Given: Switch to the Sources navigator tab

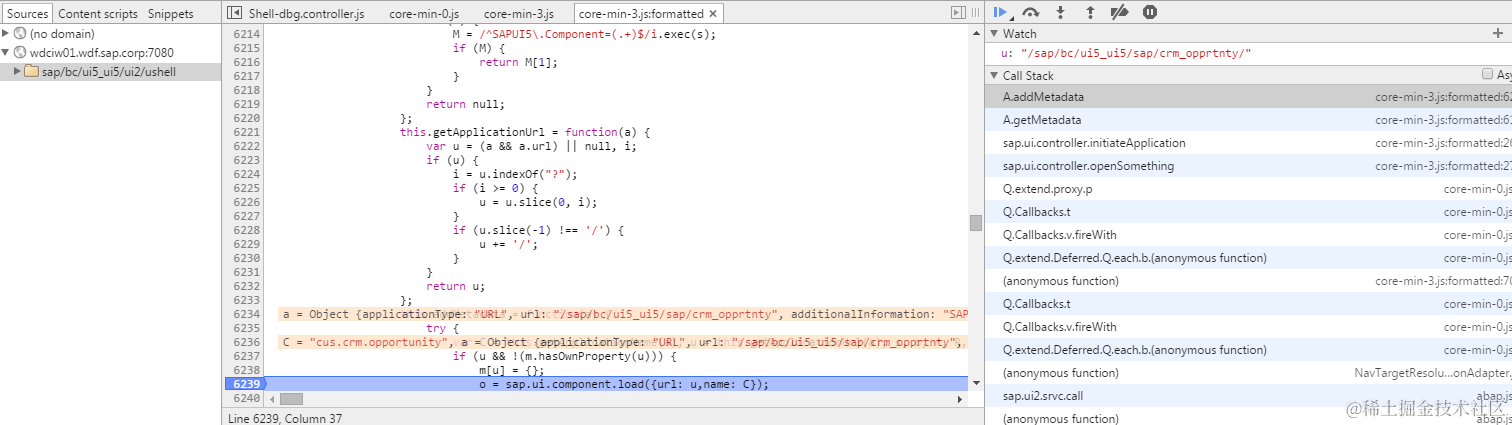Looking at the screenshot, I should click(28, 14).
